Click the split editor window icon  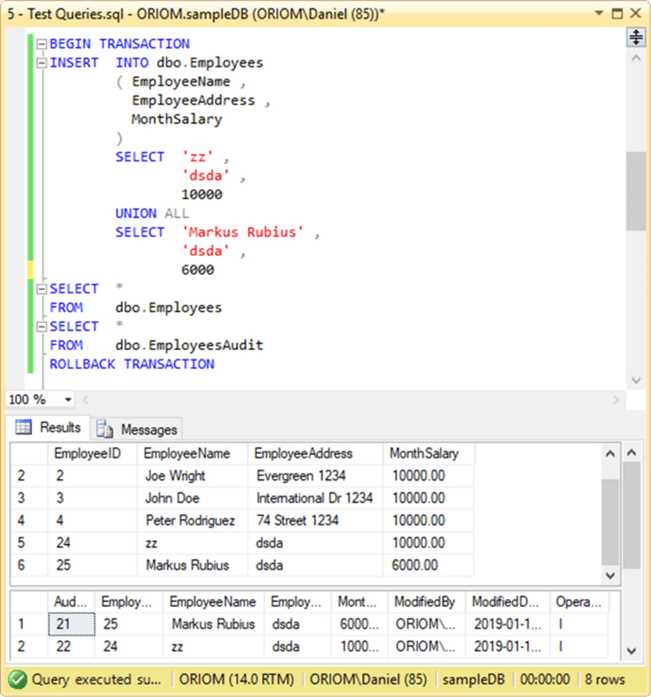click(636, 37)
